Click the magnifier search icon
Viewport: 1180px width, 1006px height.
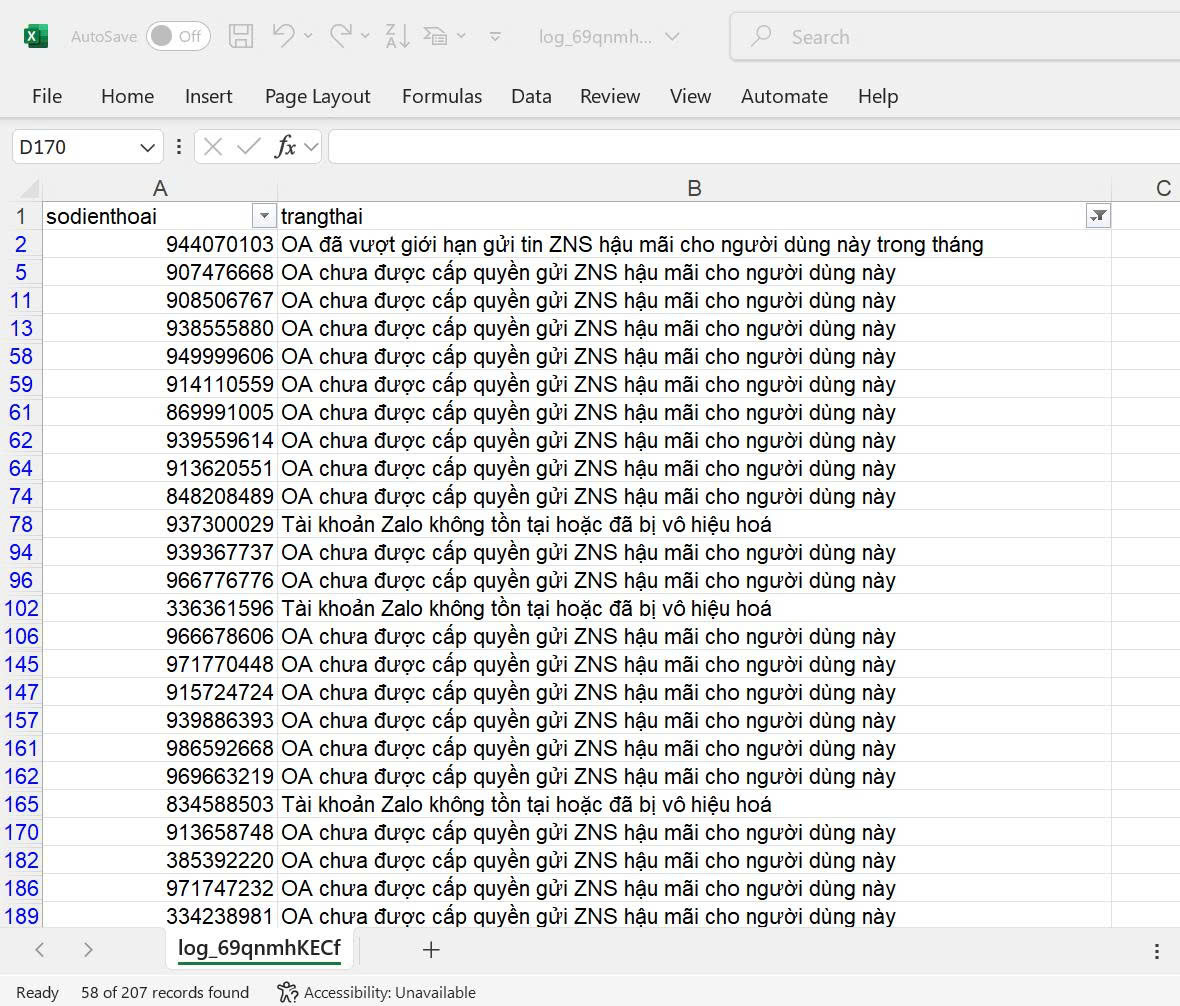point(762,36)
